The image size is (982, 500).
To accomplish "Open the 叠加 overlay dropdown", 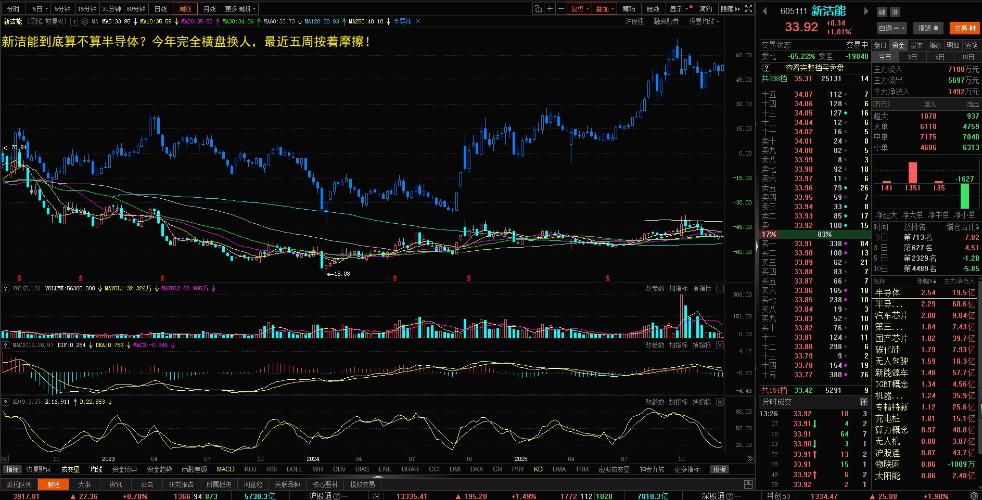I will click(x=604, y=9).
